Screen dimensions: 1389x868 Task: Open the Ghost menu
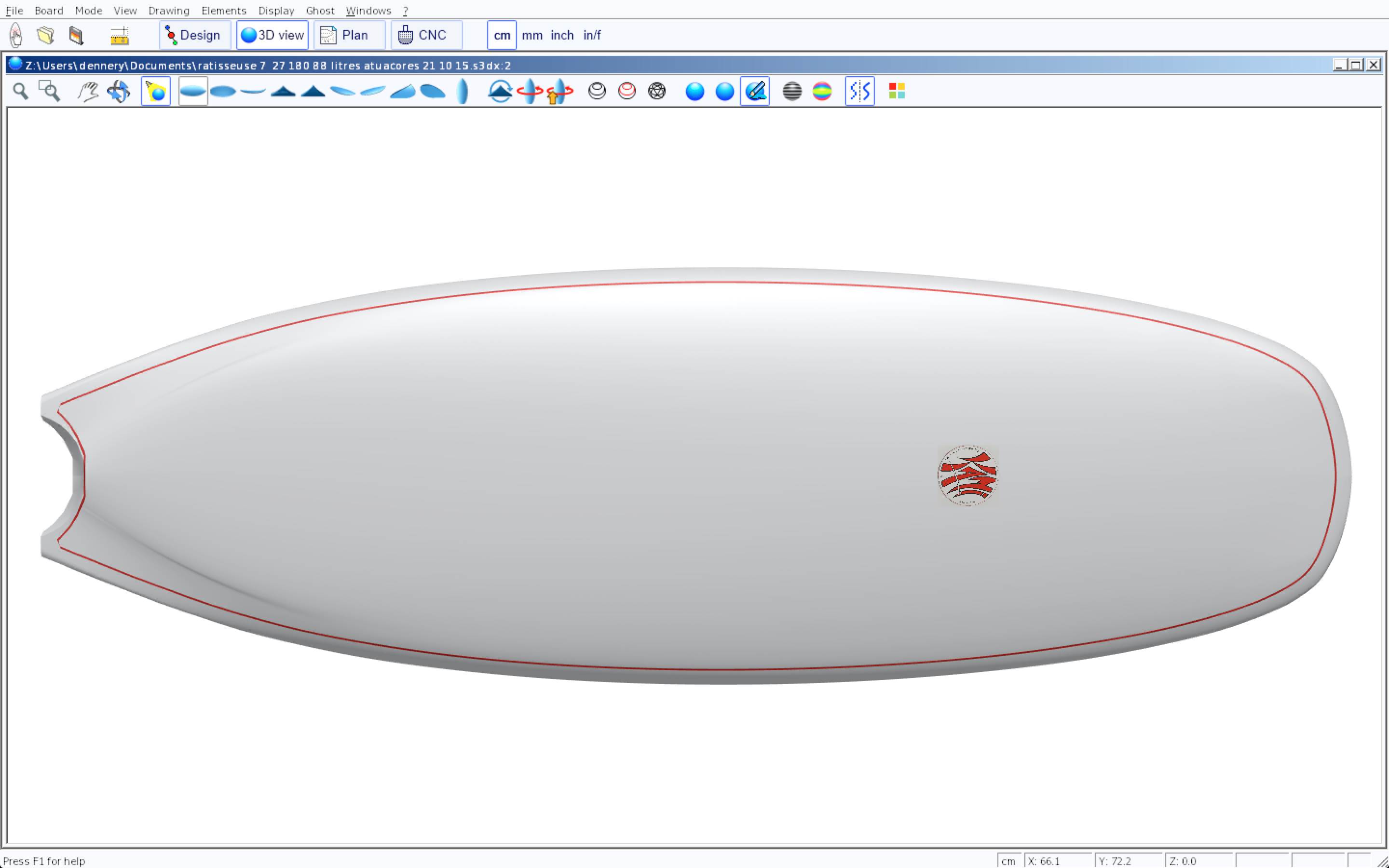pos(320,10)
